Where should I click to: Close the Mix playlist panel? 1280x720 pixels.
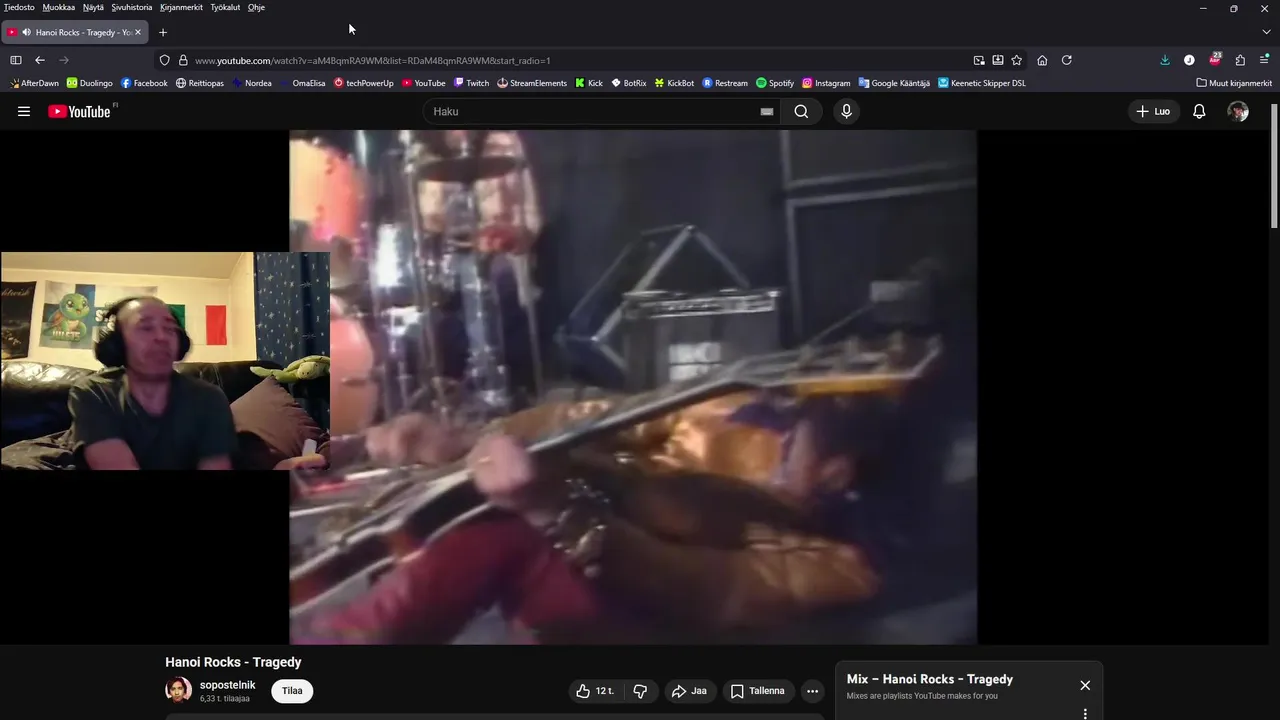click(x=1085, y=685)
